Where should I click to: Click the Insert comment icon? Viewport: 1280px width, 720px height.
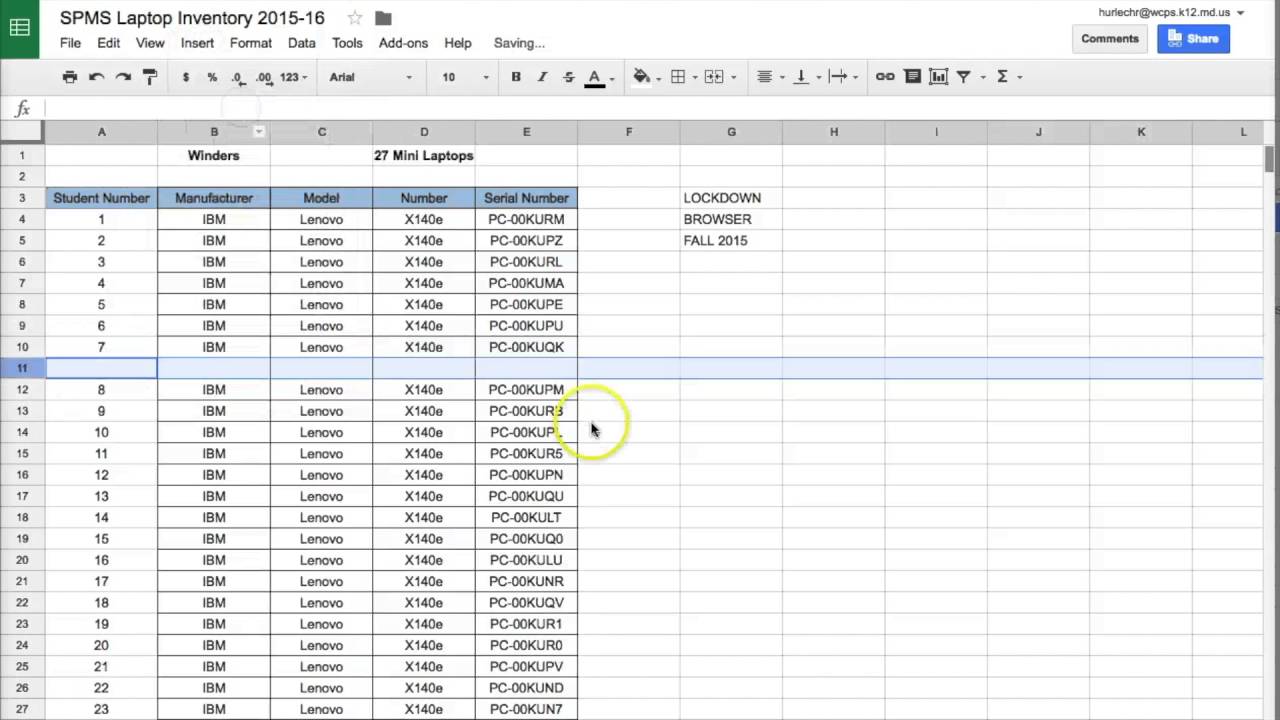[x=912, y=77]
